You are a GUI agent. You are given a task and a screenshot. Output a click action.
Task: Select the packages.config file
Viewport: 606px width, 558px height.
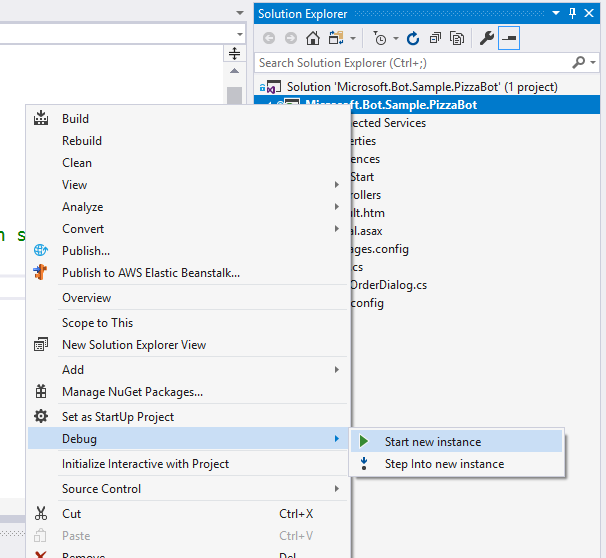pos(380,249)
